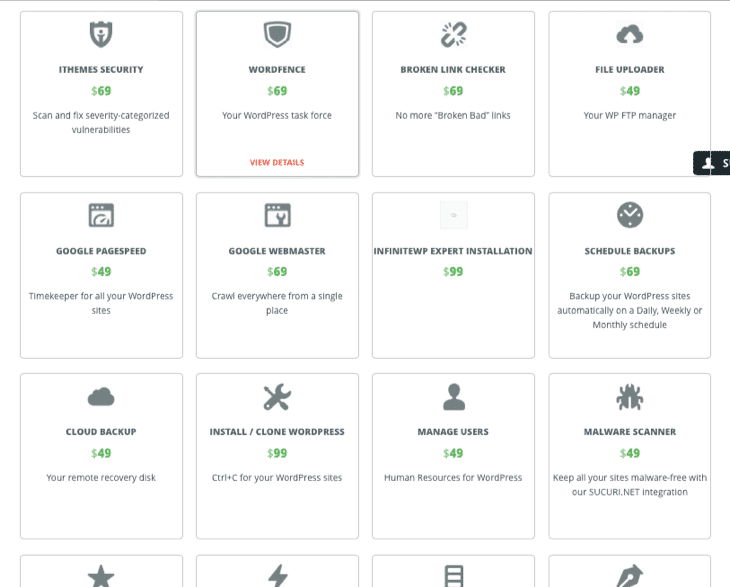Click 'Your WordPress task force' description

[277, 115]
